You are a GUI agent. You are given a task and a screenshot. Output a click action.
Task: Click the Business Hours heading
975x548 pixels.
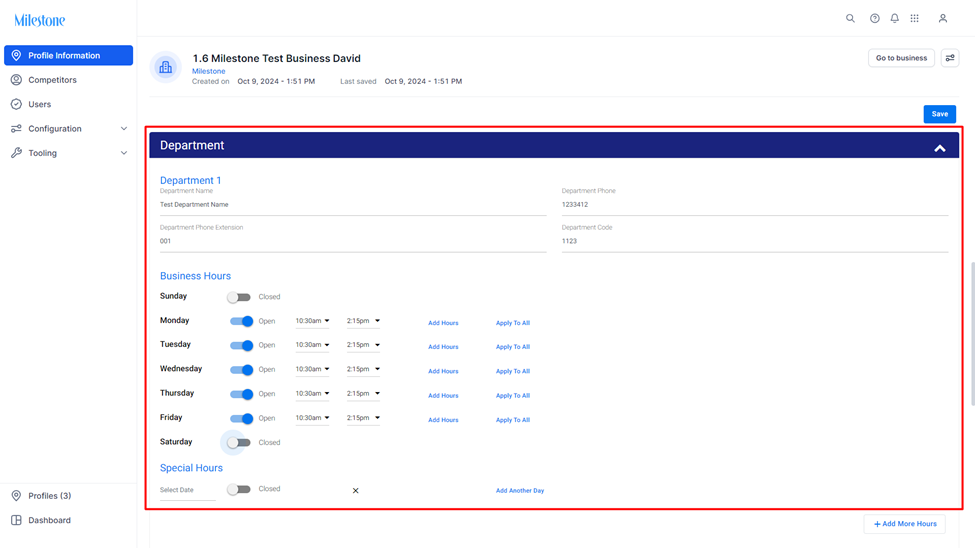coord(195,276)
